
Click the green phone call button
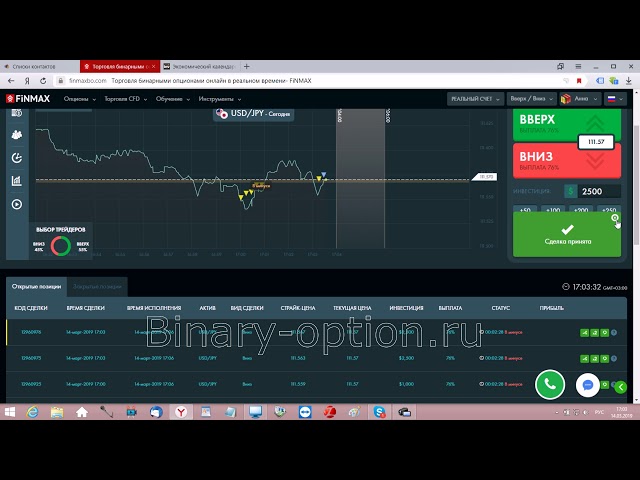click(x=549, y=384)
